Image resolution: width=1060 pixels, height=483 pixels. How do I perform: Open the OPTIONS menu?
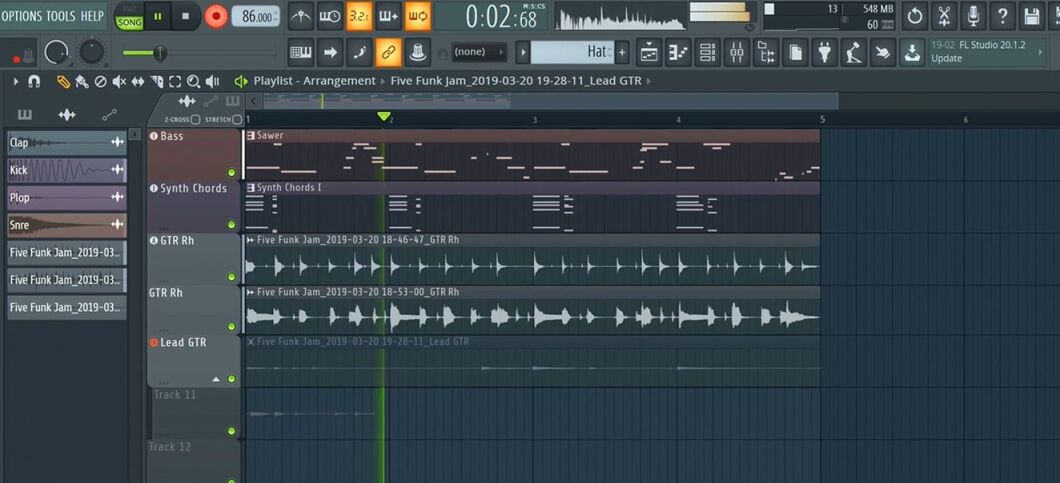click(21, 16)
